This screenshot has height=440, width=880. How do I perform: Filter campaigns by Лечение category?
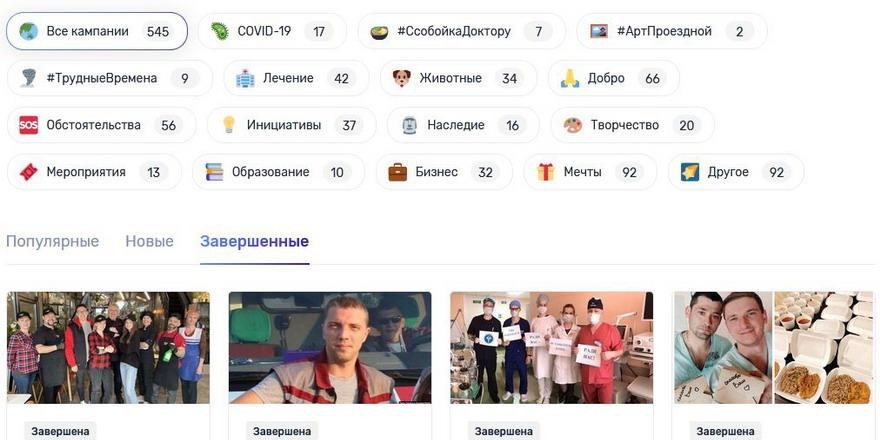coord(296,78)
